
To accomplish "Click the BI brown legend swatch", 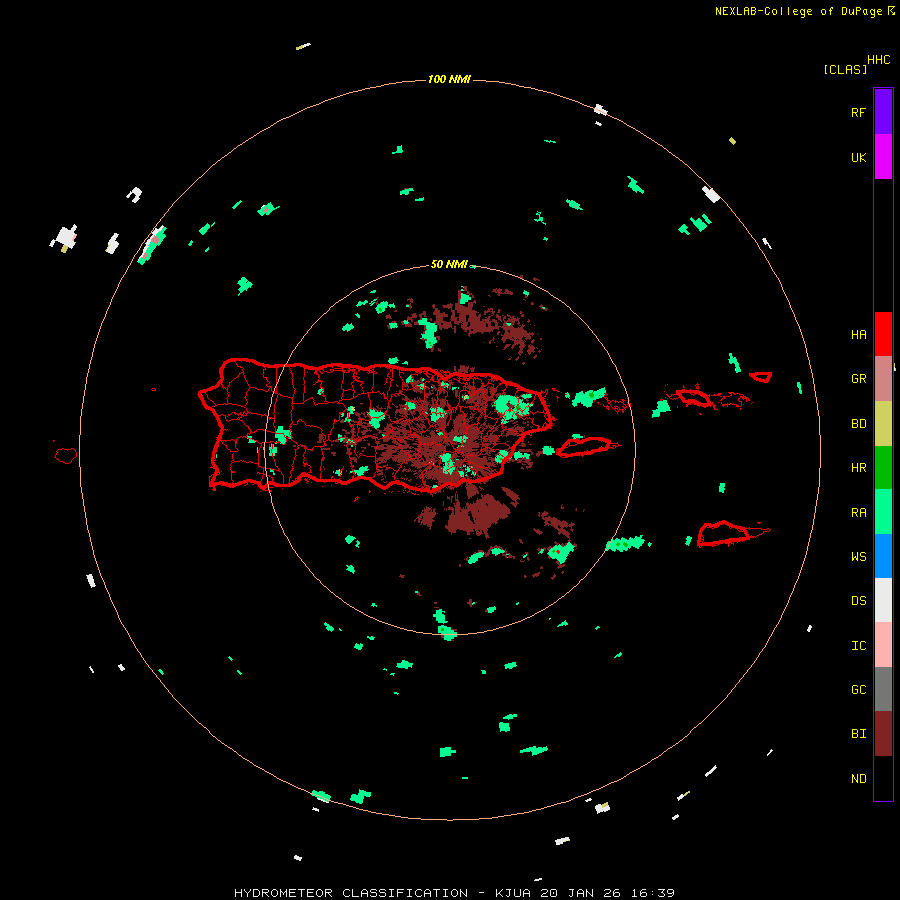I will [x=883, y=734].
